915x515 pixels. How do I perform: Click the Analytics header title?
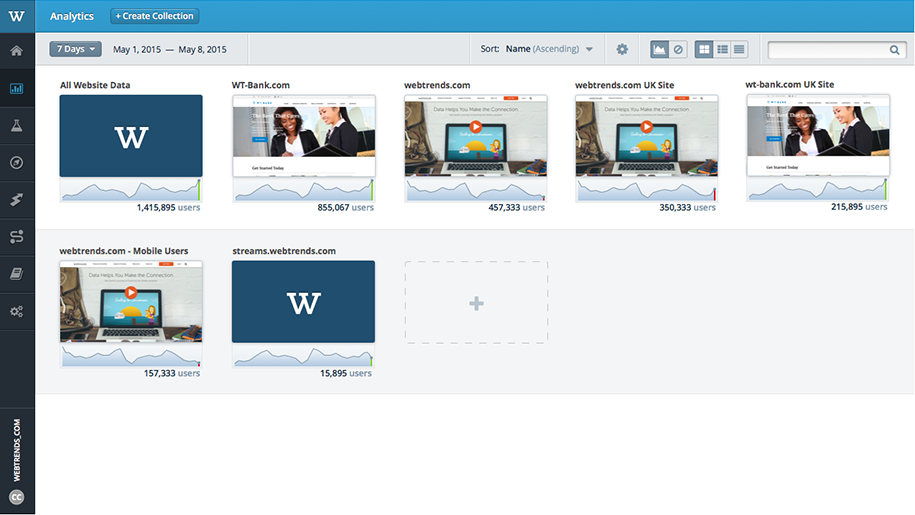pos(72,16)
